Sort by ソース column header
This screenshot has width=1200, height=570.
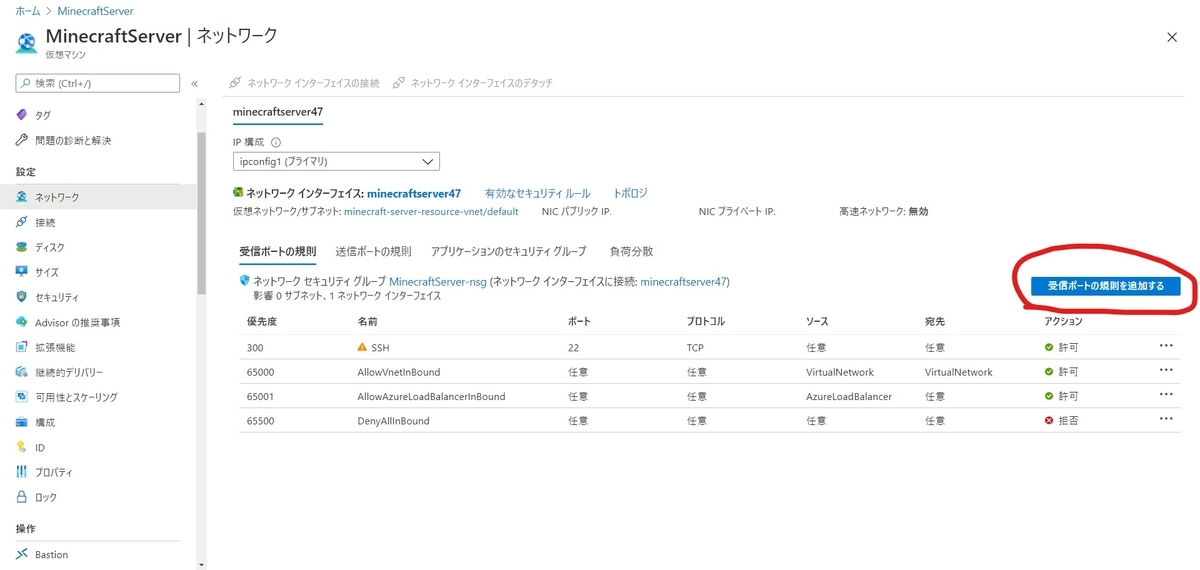click(x=817, y=322)
